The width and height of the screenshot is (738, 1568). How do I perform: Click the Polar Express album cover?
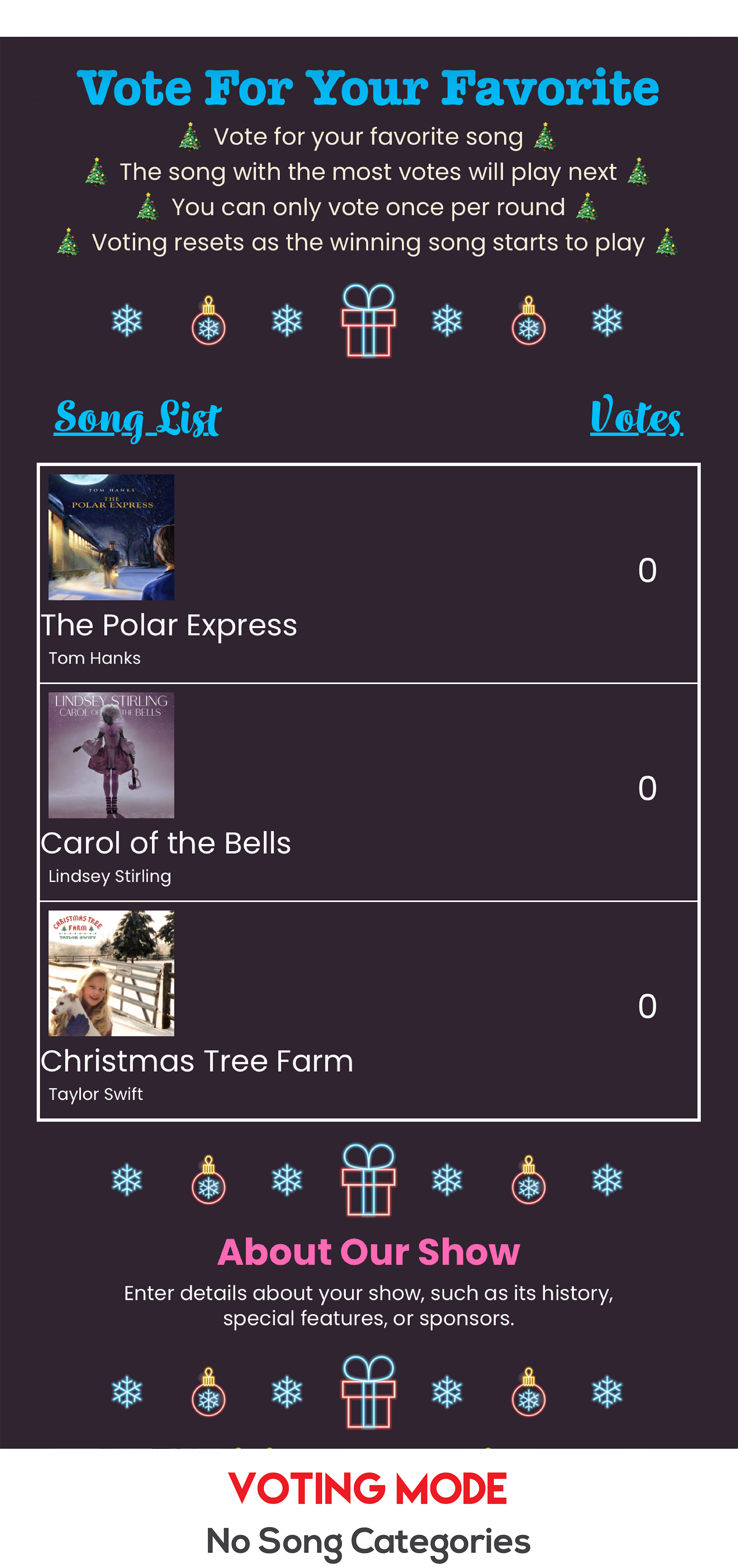click(x=111, y=537)
